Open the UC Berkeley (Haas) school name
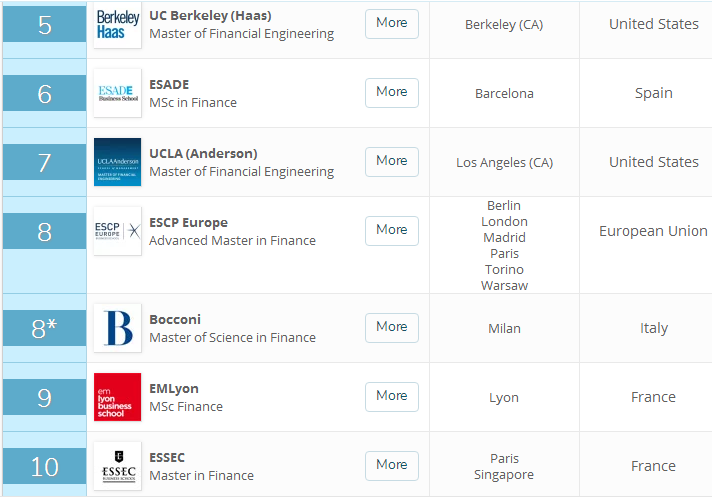Image resolution: width=712 pixels, height=497 pixels. [210, 16]
